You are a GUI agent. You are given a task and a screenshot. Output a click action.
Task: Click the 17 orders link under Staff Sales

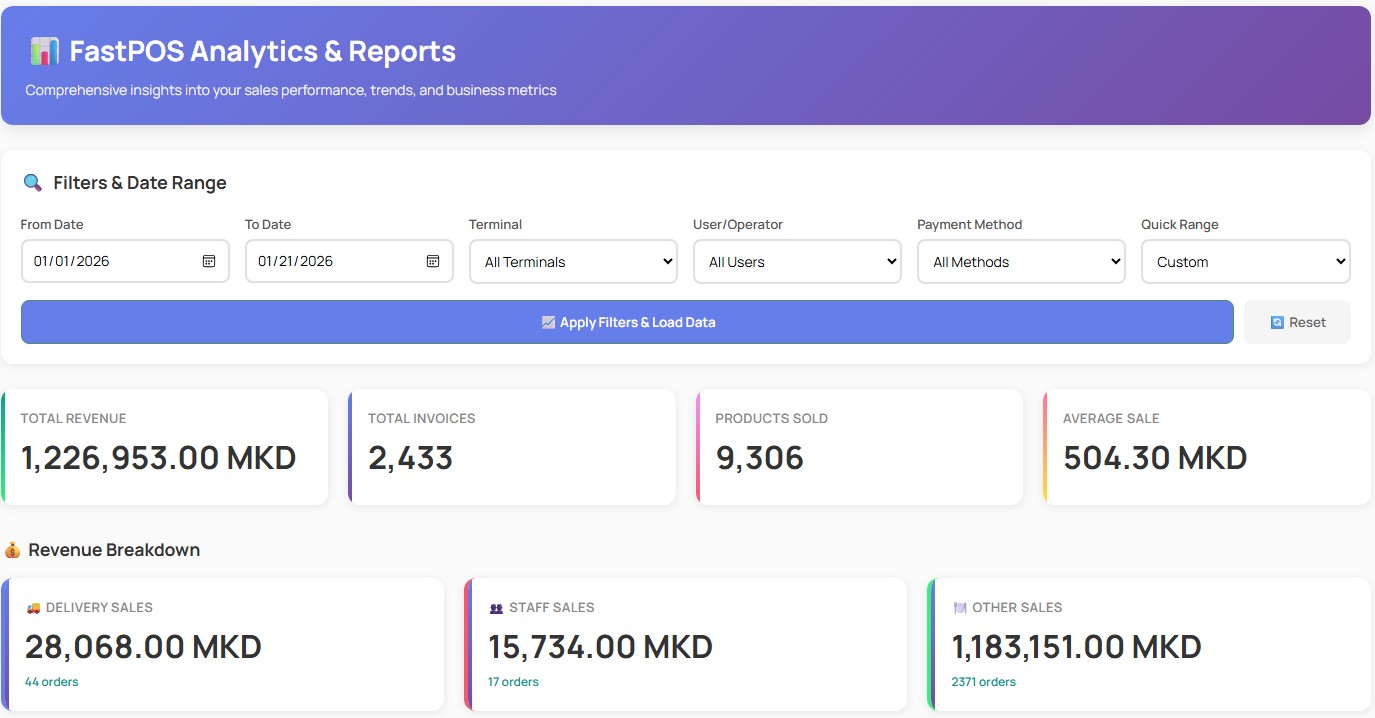point(513,681)
